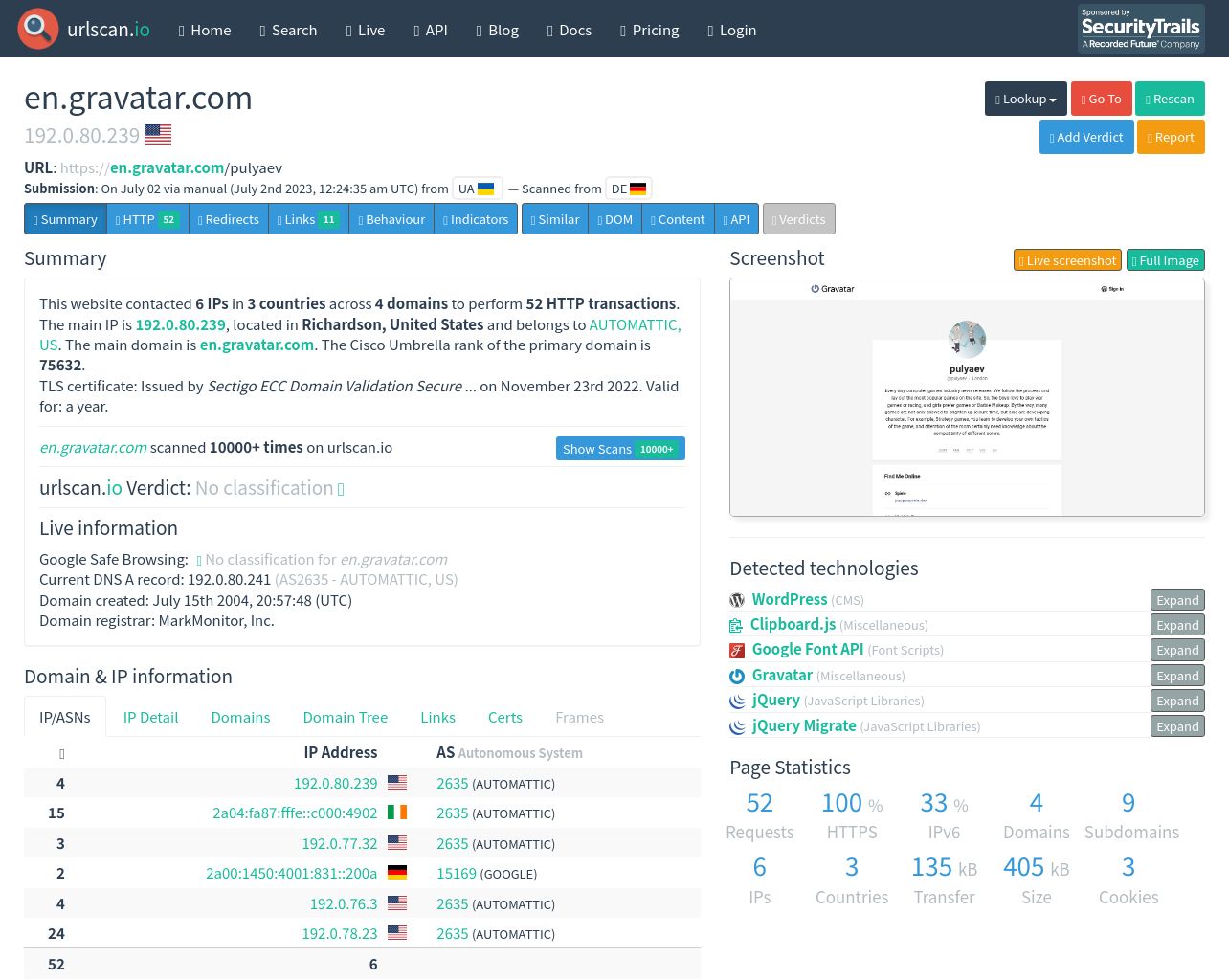Select the Domains tab
Viewport: 1229px width, 980px height.
tap(240, 718)
